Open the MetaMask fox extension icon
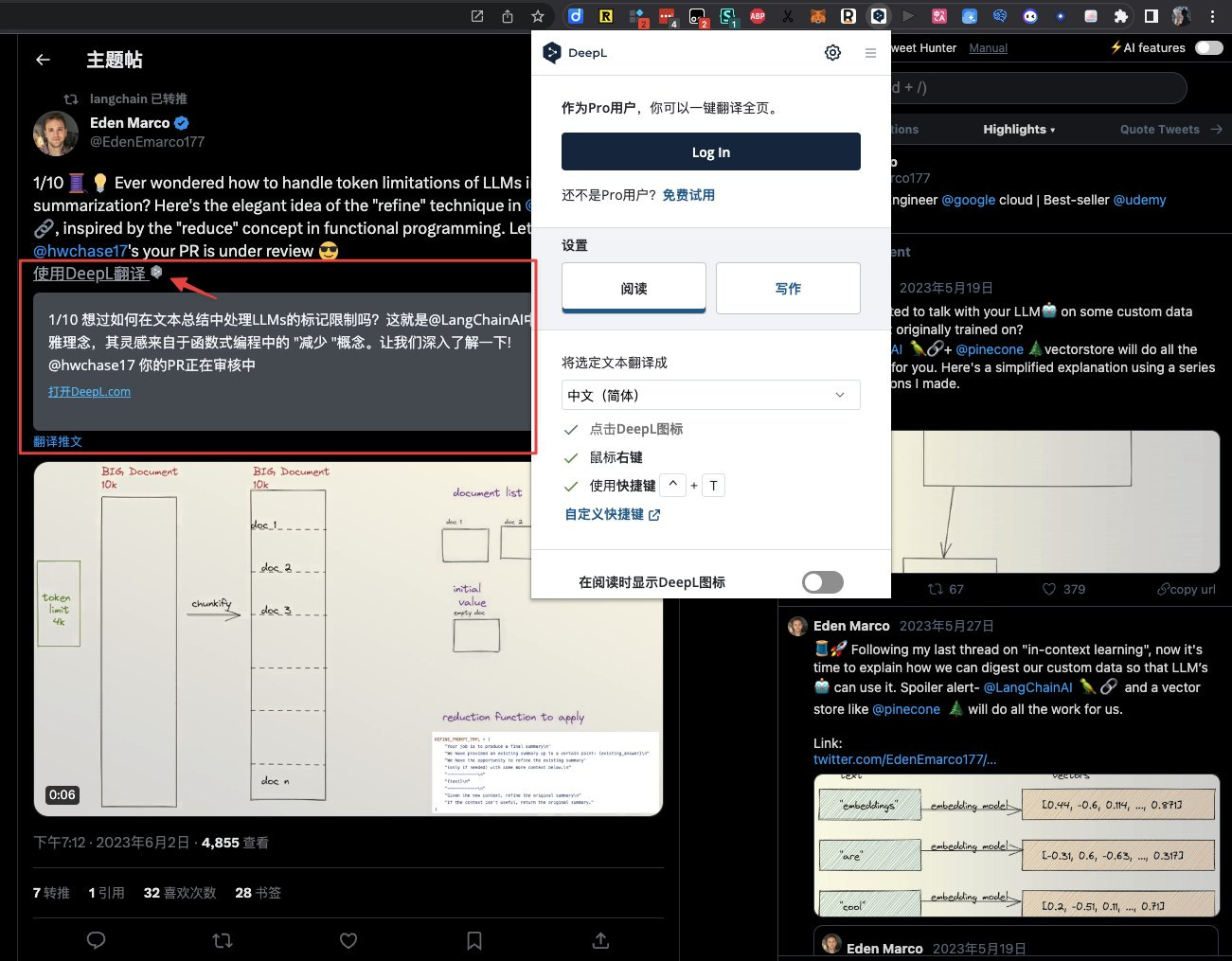 coord(818,16)
